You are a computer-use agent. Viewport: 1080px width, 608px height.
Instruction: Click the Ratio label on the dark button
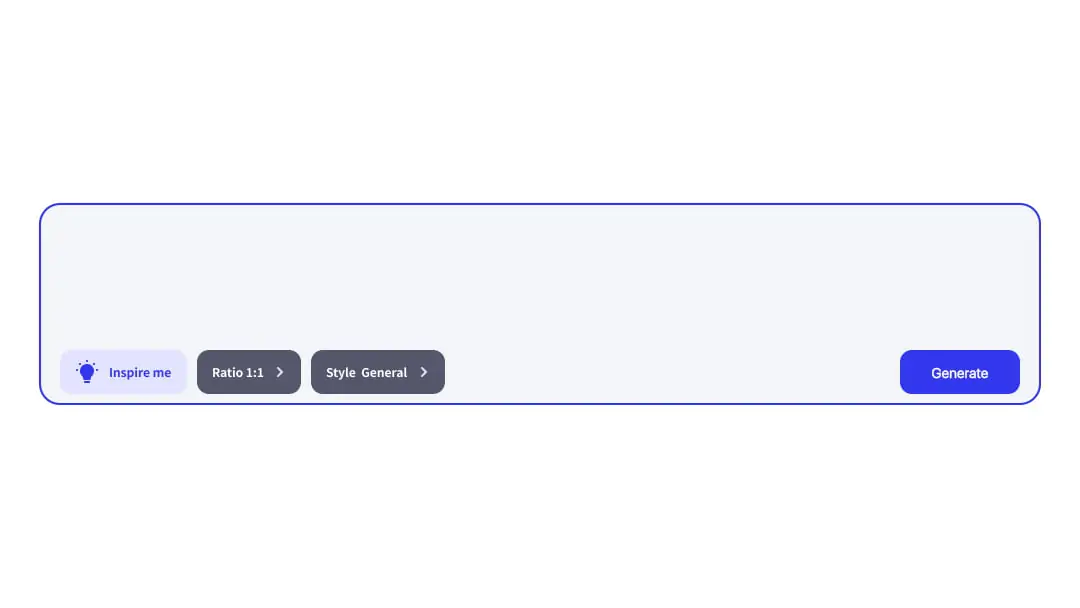pyautogui.click(x=225, y=373)
